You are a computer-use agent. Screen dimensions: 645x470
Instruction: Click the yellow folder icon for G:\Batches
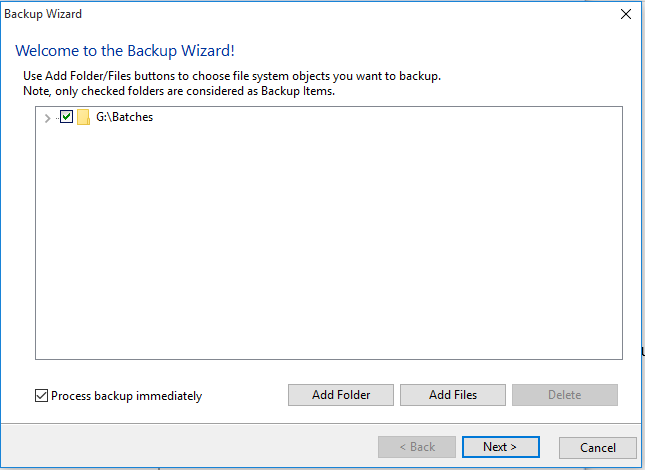84,117
